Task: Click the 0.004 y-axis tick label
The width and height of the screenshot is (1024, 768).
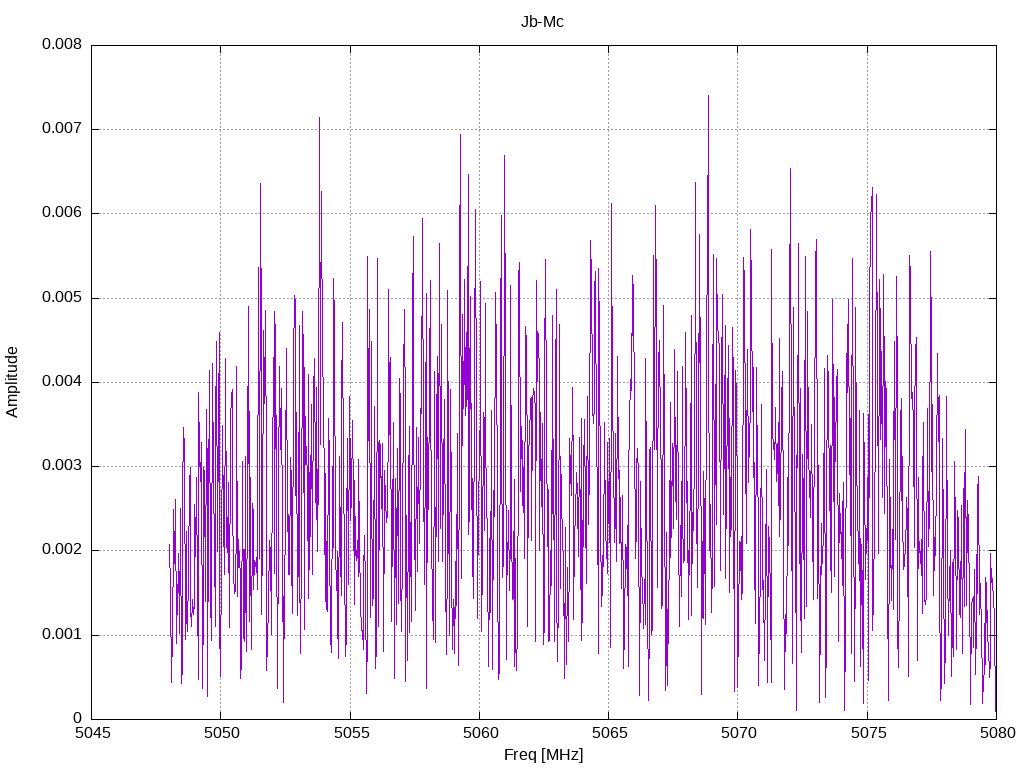Action: coord(62,381)
